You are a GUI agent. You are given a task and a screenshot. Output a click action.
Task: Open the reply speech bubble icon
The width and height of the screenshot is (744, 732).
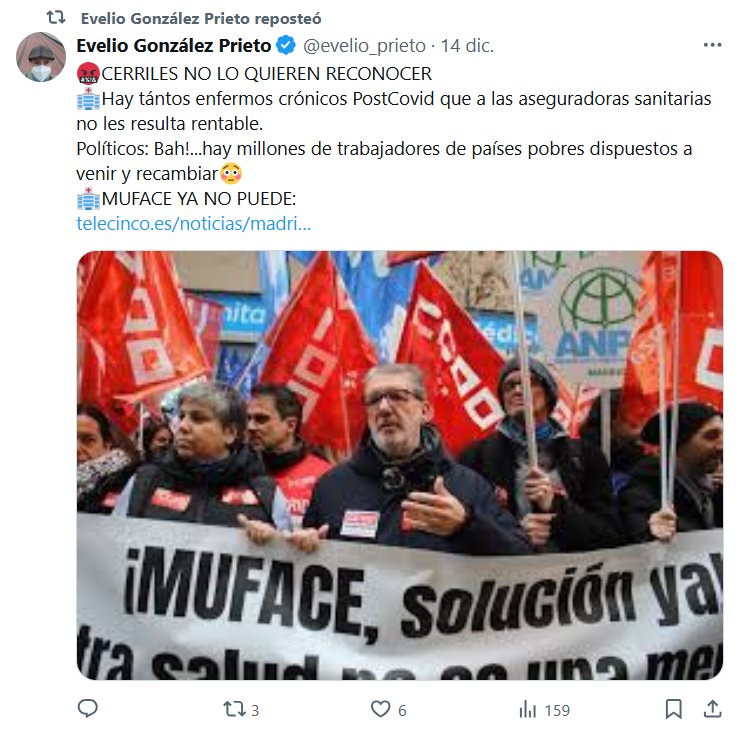87,709
